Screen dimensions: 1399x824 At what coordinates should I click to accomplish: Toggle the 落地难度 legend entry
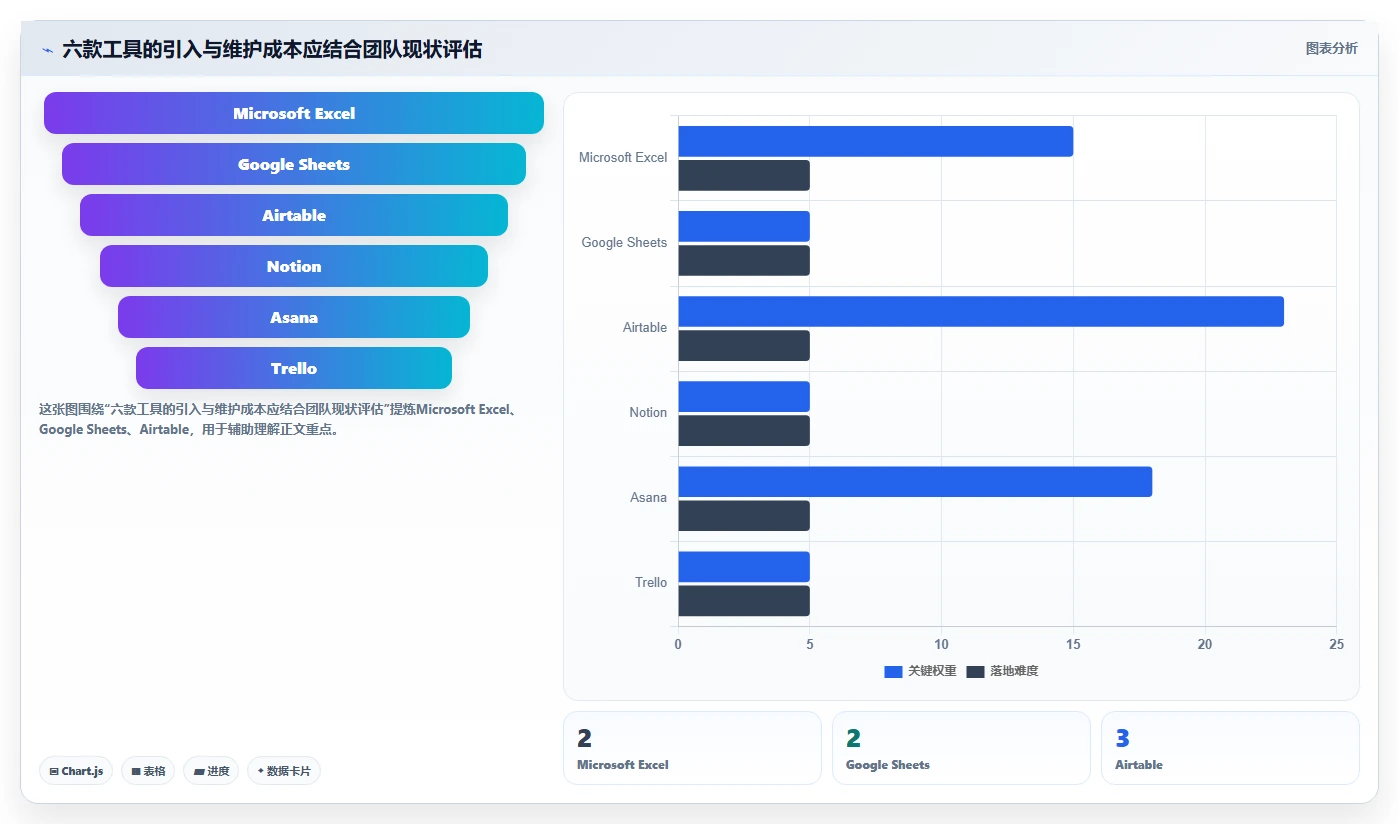1002,671
